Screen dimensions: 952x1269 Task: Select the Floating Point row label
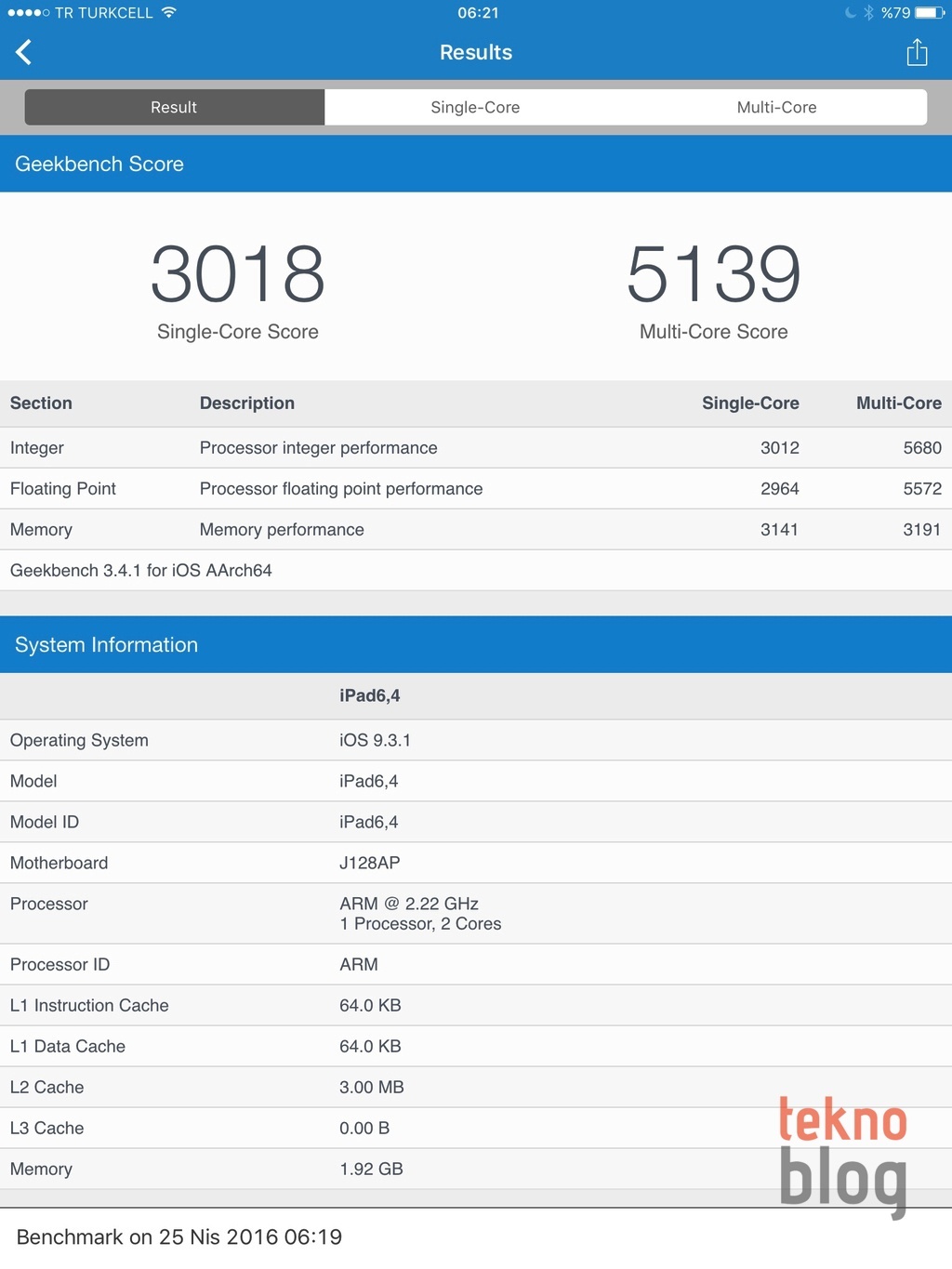tap(63, 489)
